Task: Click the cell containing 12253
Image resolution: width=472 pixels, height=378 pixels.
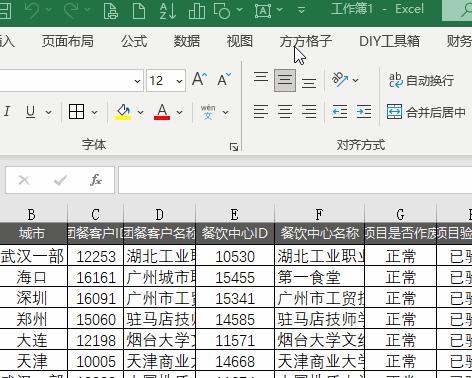Action: tap(95, 256)
